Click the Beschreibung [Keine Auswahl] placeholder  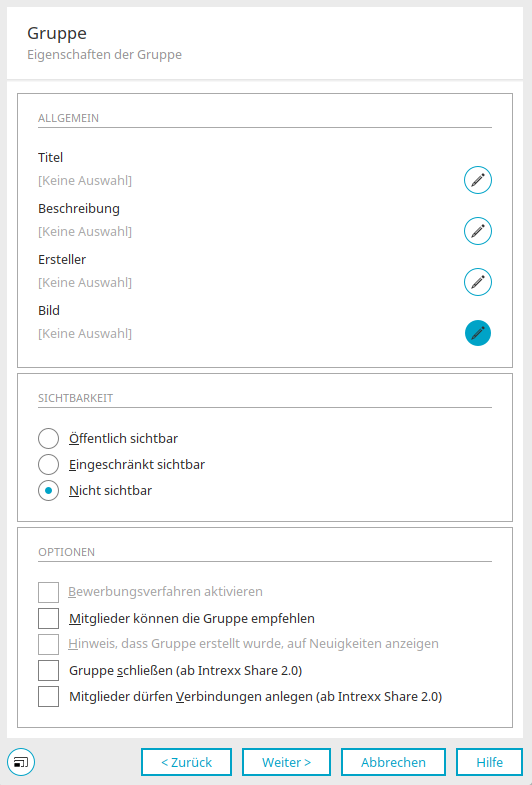click(85, 231)
